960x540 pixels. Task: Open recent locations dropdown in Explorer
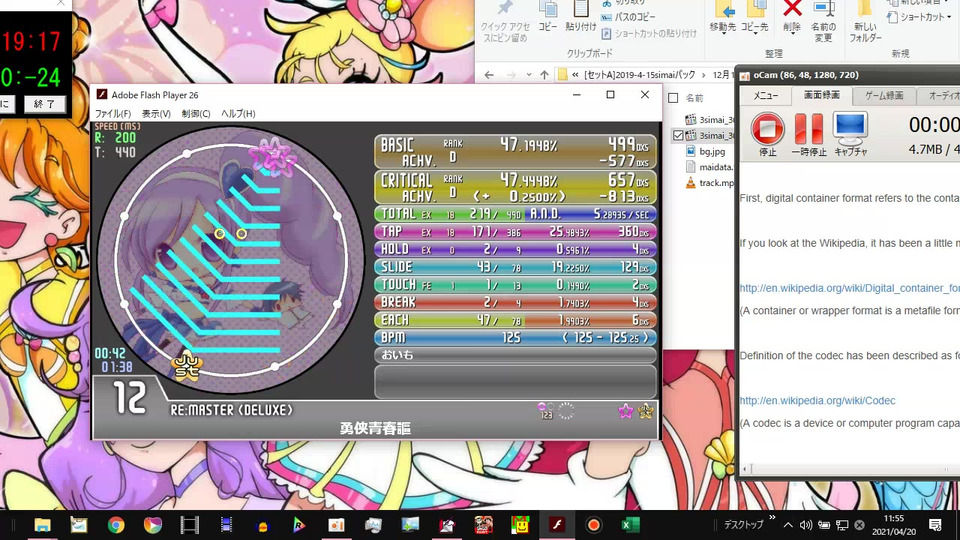tap(528, 75)
